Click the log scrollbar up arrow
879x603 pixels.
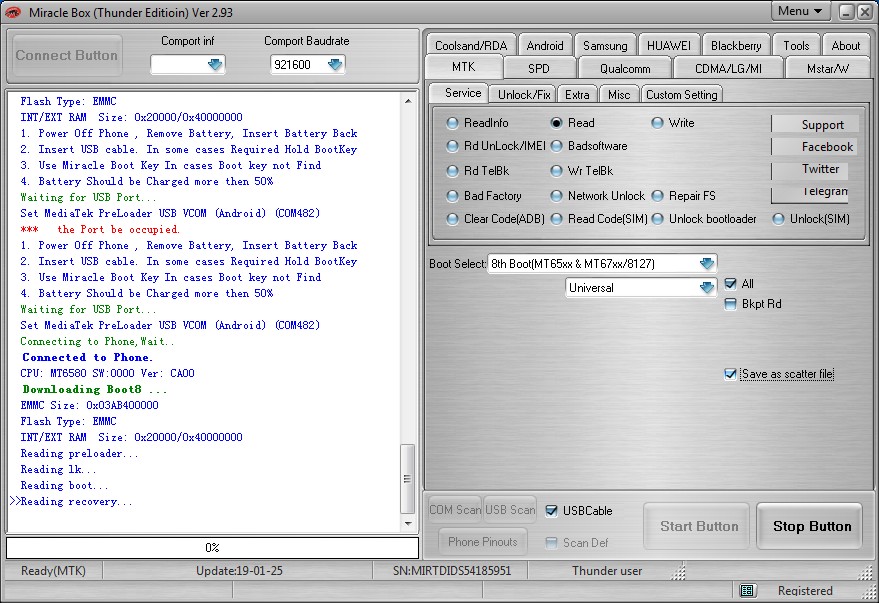(x=408, y=101)
